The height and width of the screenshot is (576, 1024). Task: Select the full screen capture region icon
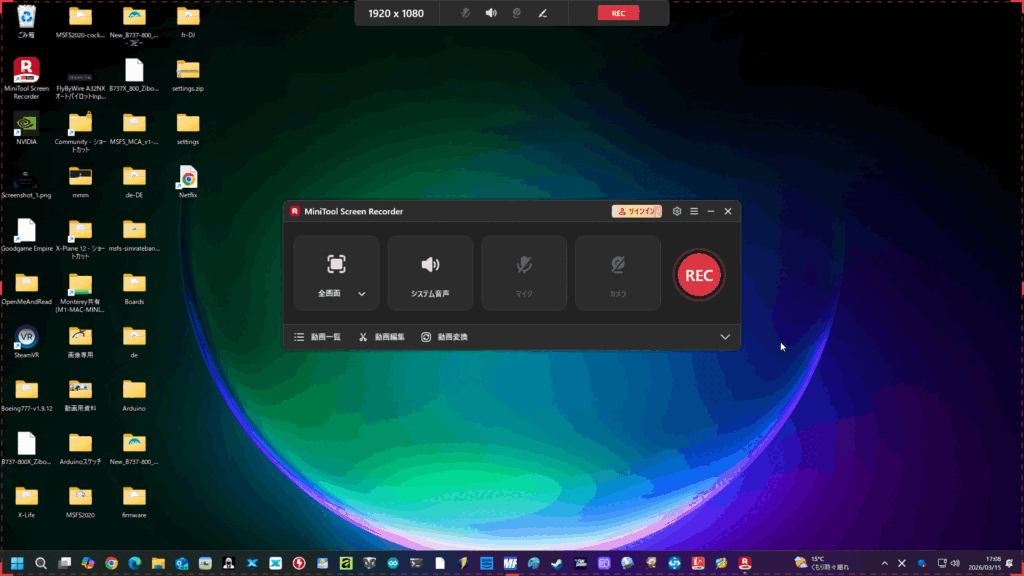pos(336,264)
